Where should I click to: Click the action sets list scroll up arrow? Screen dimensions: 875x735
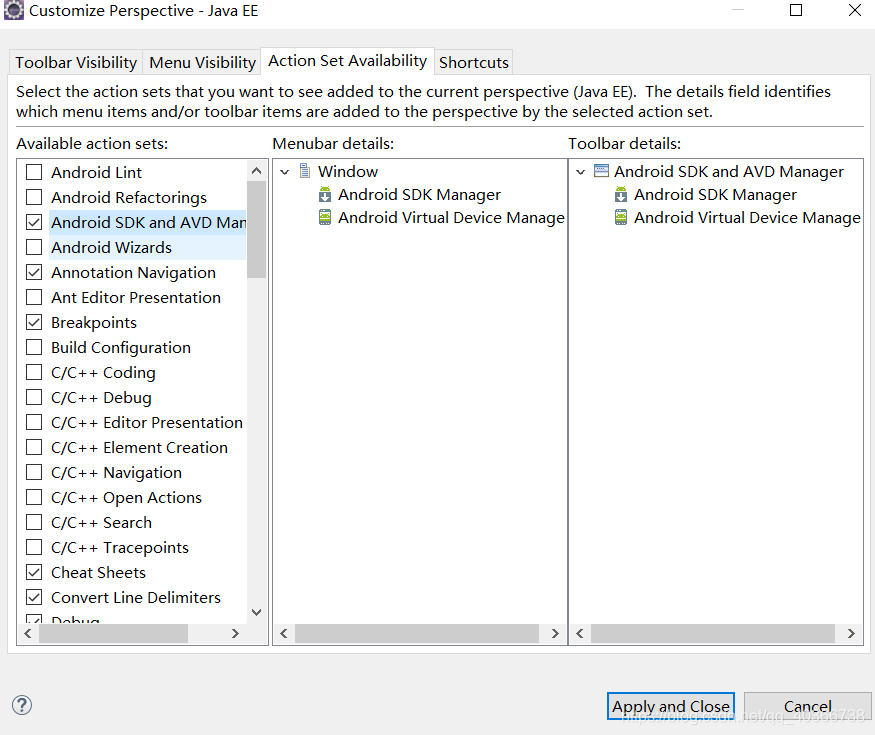coord(257,171)
